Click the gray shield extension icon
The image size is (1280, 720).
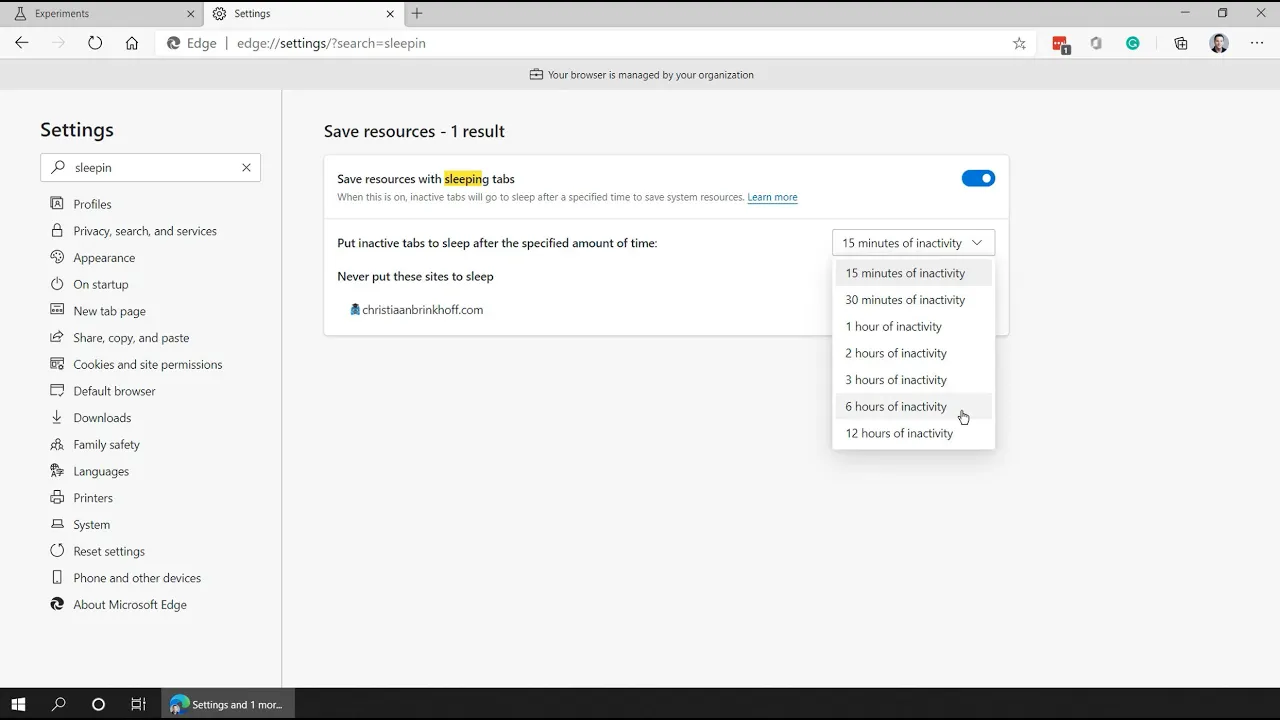coord(1096,43)
